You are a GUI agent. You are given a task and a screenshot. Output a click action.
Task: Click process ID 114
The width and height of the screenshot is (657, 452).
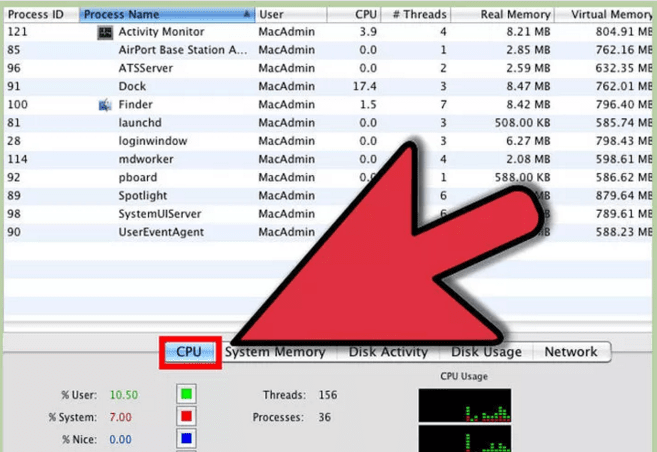pos(17,159)
